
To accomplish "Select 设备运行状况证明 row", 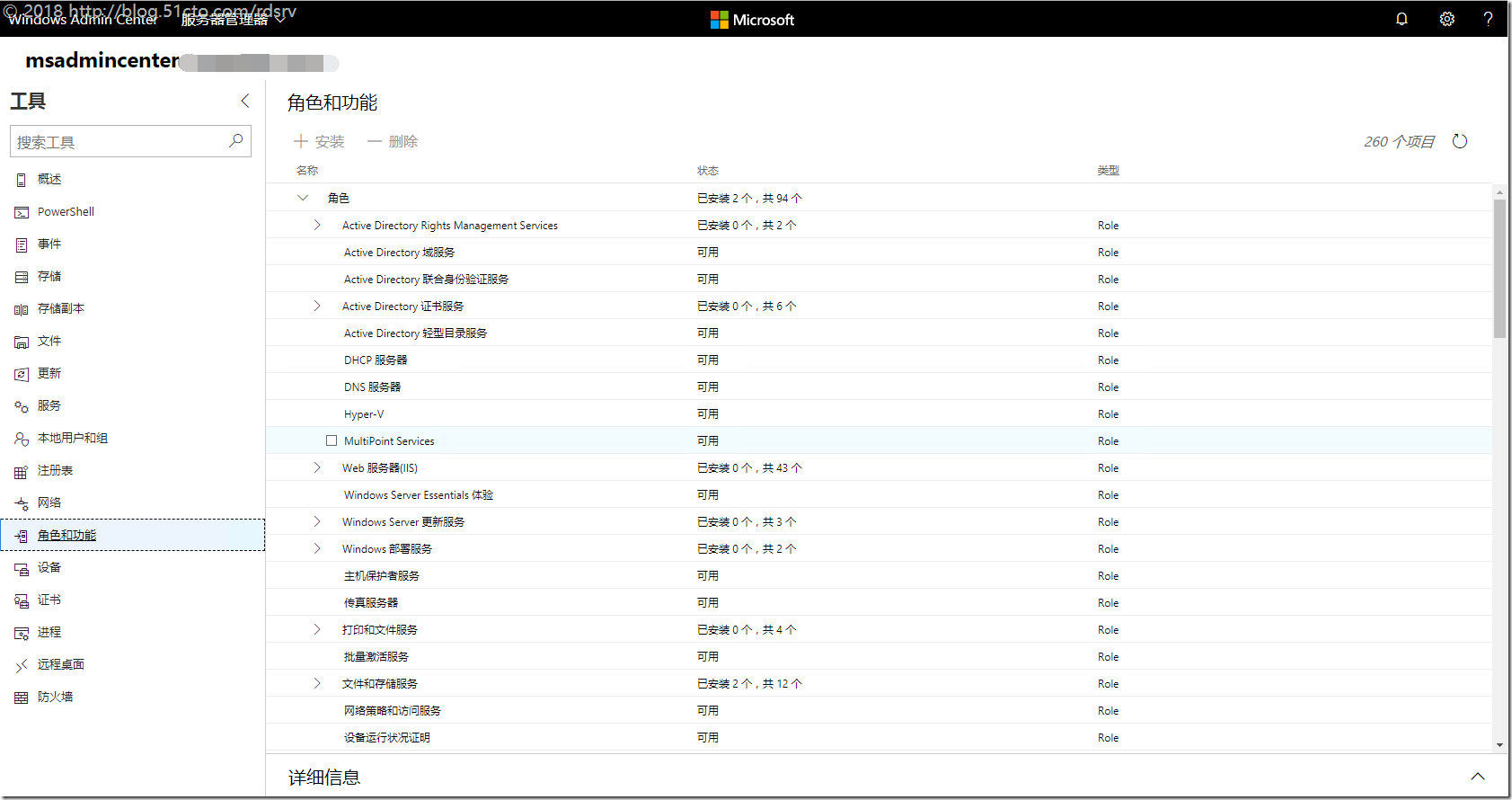I will (x=879, y=737).
